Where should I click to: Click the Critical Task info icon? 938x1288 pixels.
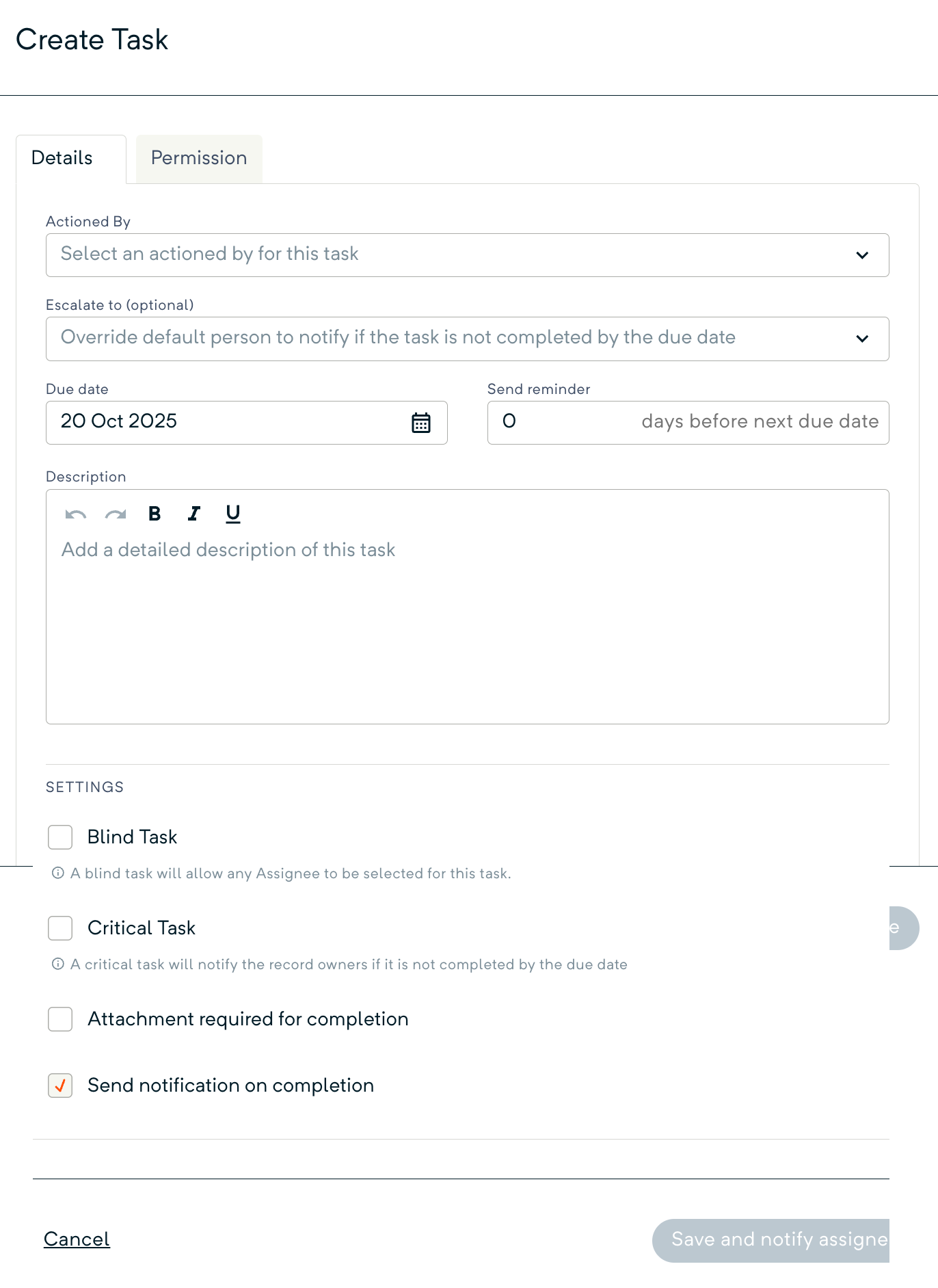pos(58,964)
